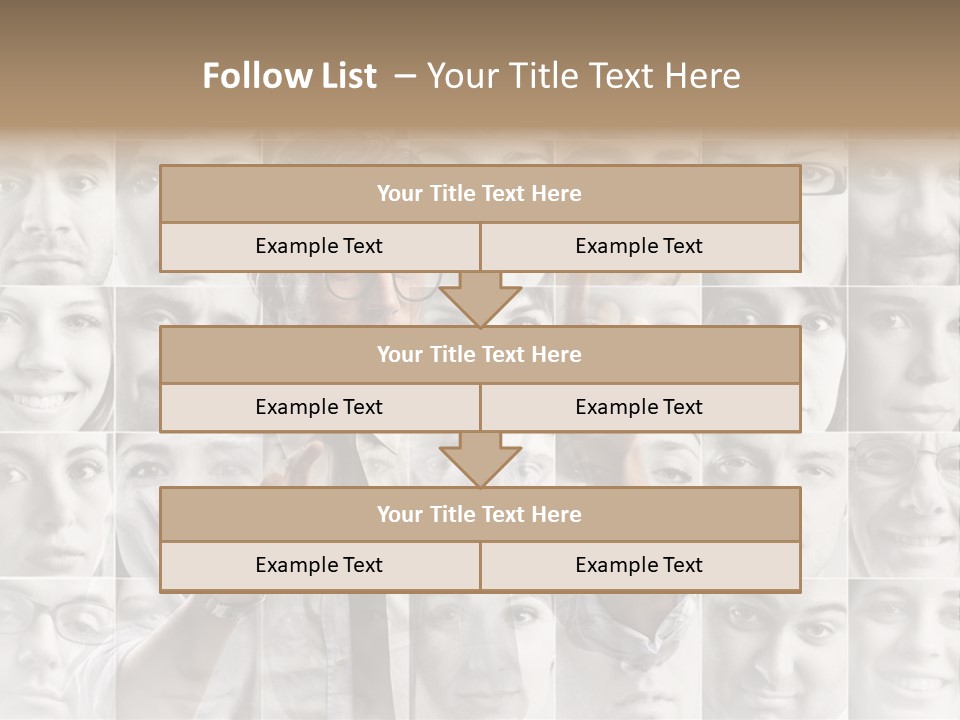Select the middle block's "Your Title Text Here" header
960x720 pixels.
(x=480, y=354)
